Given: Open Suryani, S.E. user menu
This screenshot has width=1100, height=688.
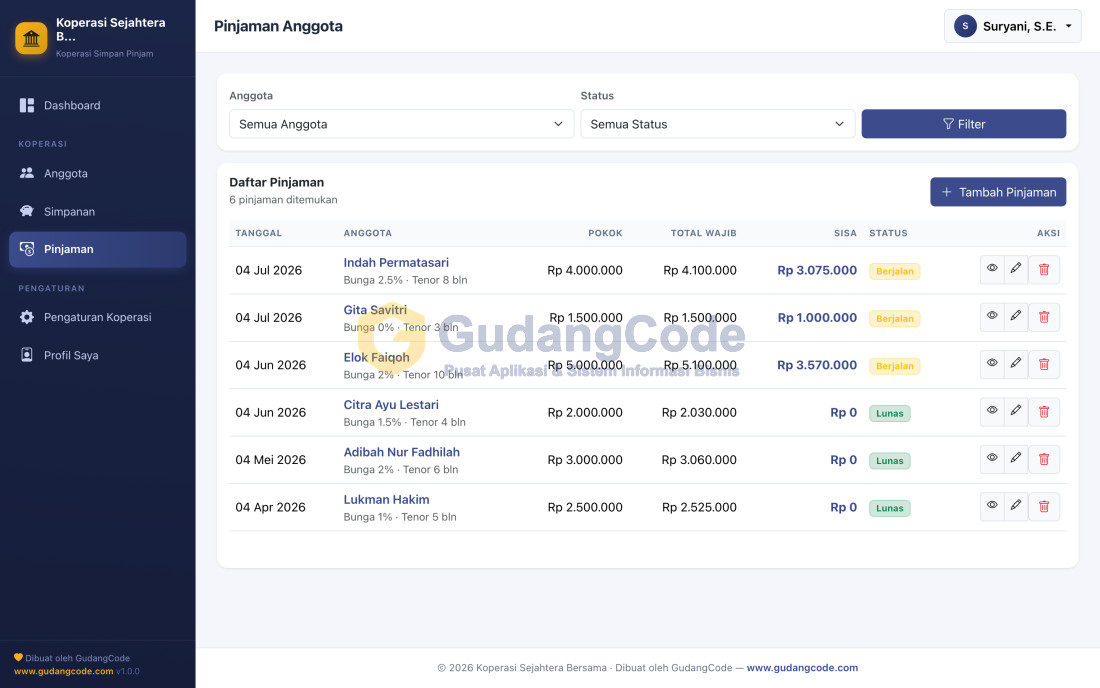Looking at the screenshot, I should pyautogui.click(x=1012, y=26).
